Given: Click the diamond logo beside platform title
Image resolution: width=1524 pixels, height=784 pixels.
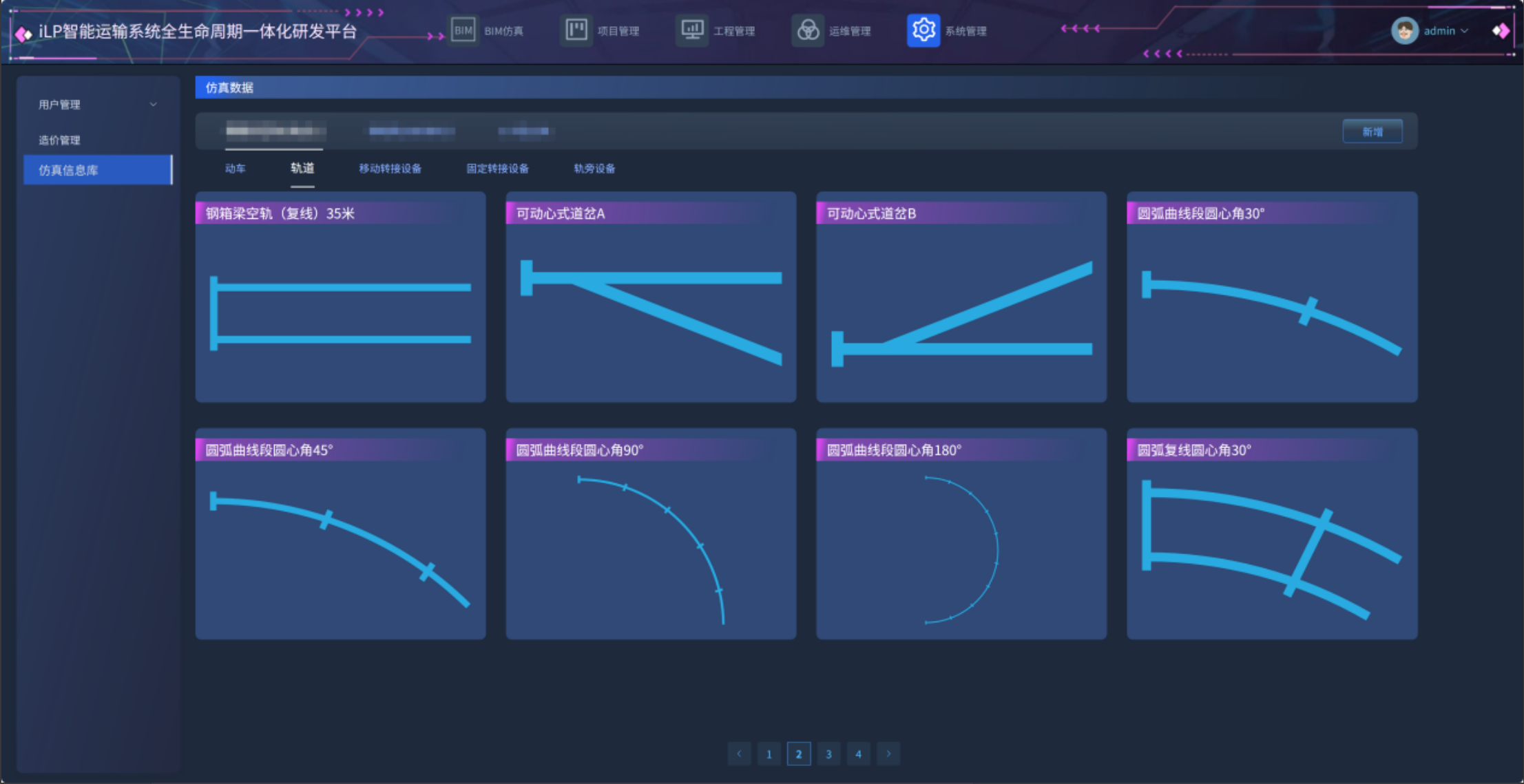Looking at the screenshot, I should pyautogui.click(x=23, y=34).
